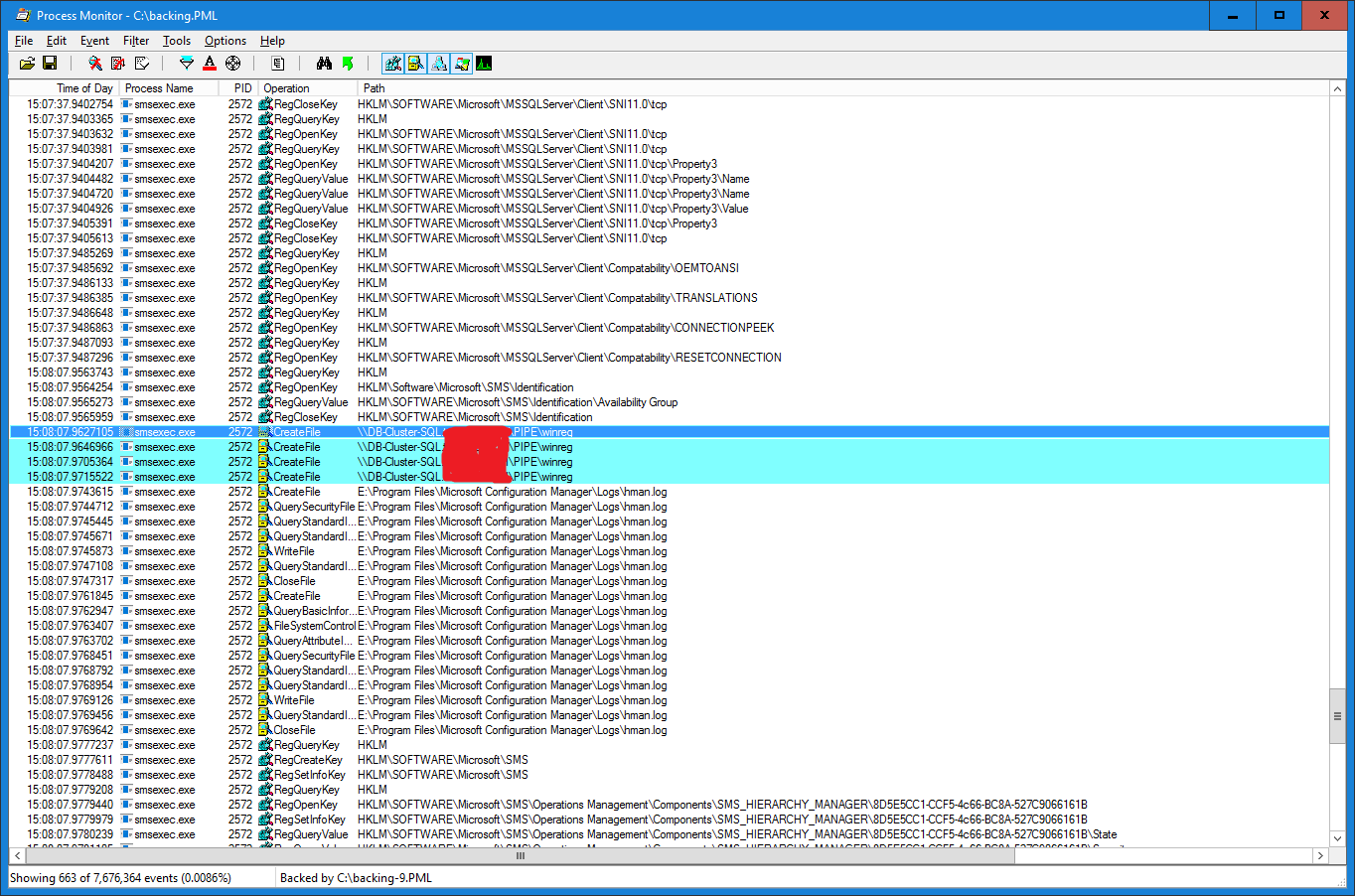Click the RegCreateKey operation cell
The width and height of the screenshot is (1355, 896).
308,760
